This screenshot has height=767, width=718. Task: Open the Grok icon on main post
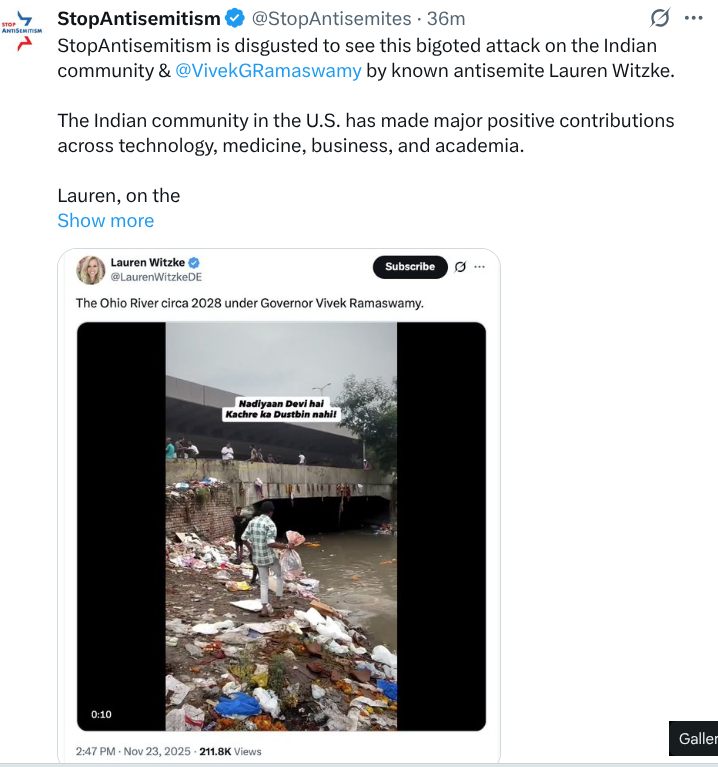pyautogui.click(x=660, y=18)
